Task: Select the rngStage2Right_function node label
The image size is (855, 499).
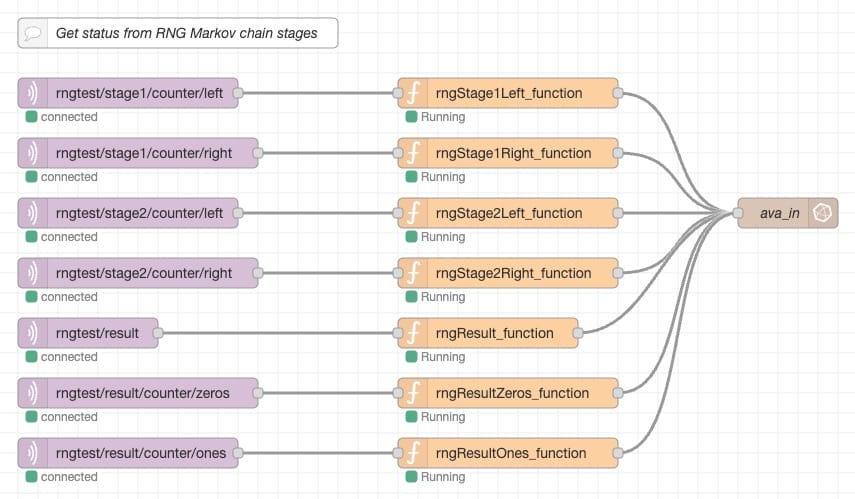Action: [513, 273]
